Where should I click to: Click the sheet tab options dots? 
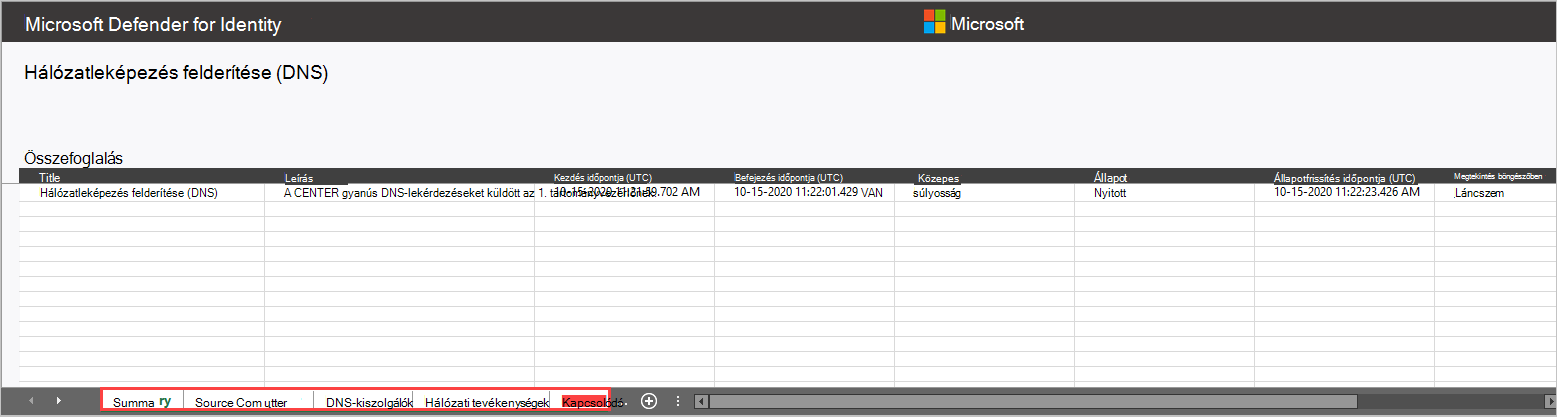(678, 401)
